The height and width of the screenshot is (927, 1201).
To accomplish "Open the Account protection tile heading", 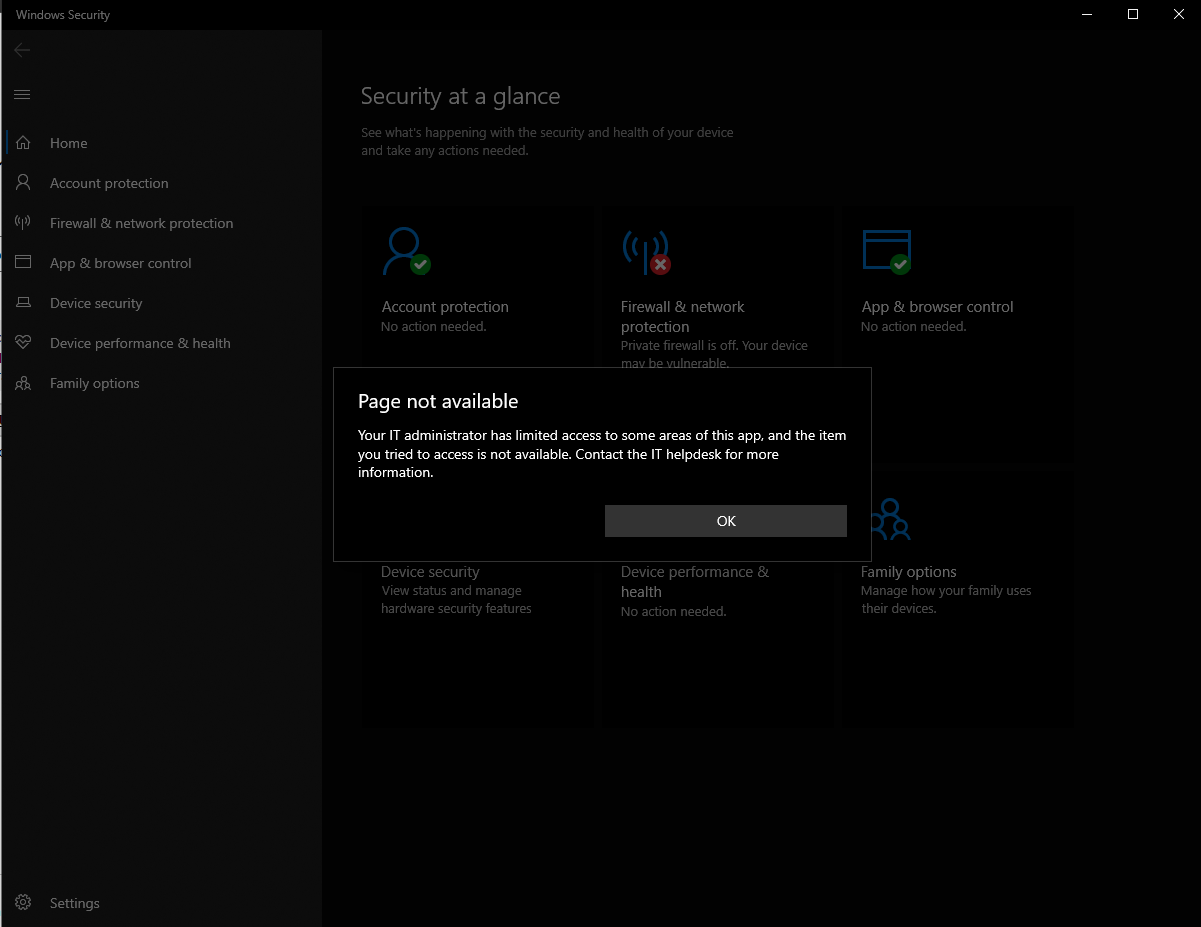I will click(x=445, y=307).
